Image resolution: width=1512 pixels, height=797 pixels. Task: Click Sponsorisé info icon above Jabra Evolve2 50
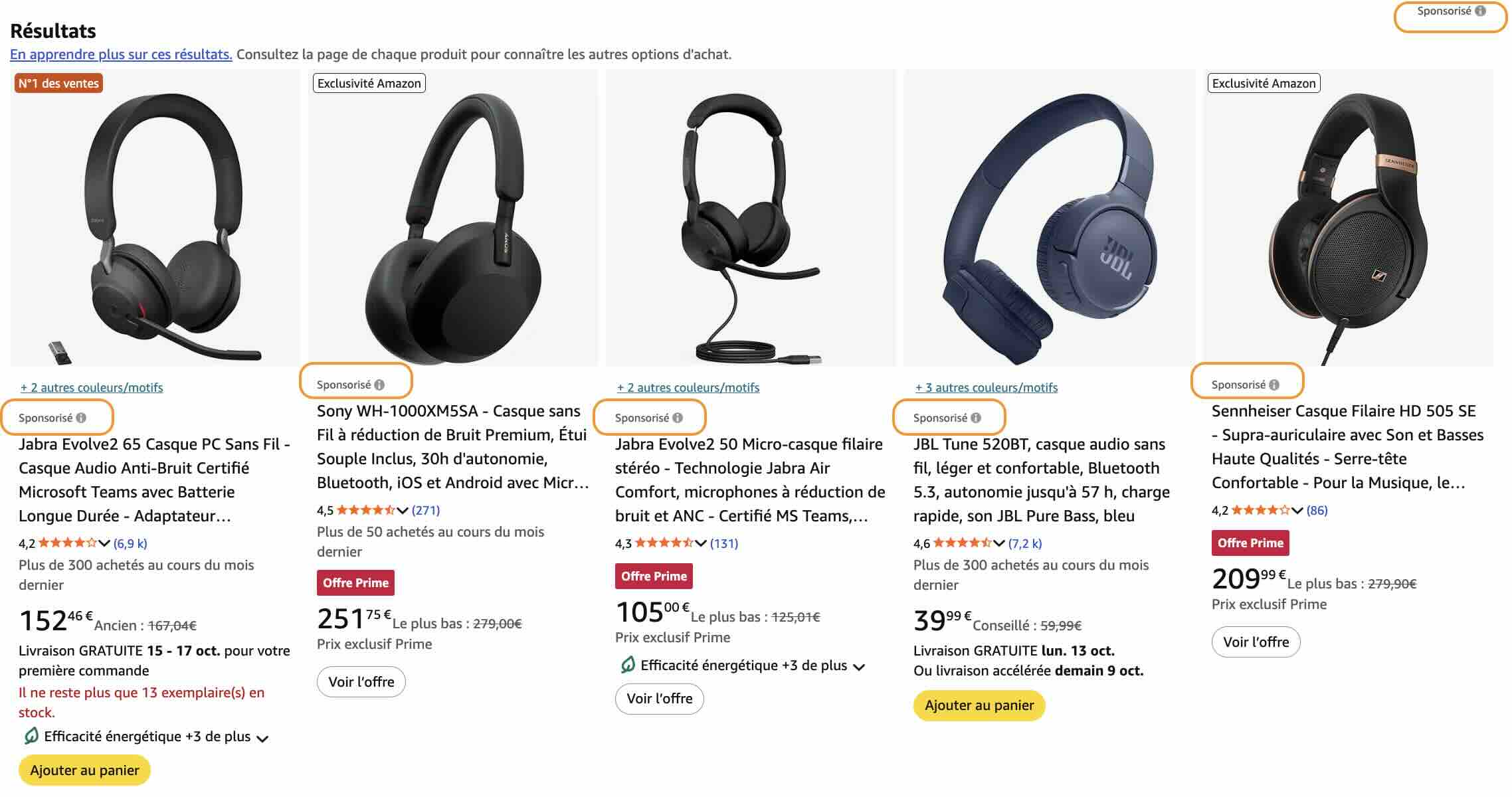pyautogui.click(x=678, y=418)
